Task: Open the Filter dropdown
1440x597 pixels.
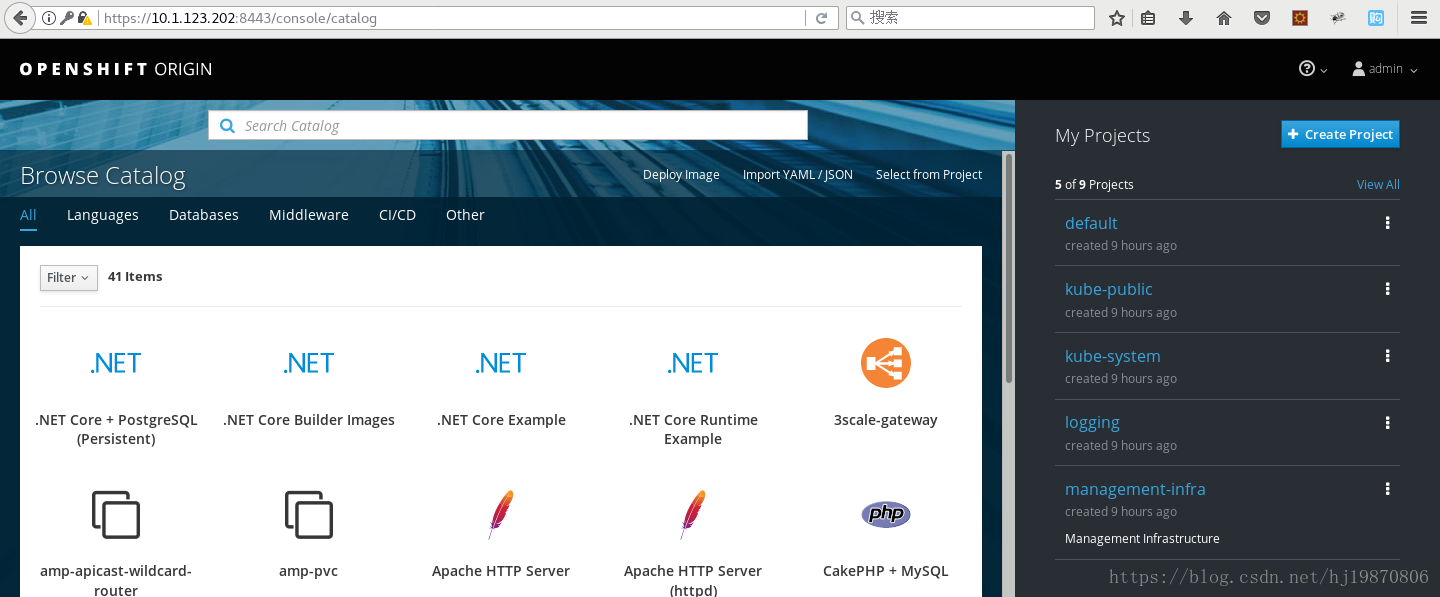Action: [x=69, y=277]
